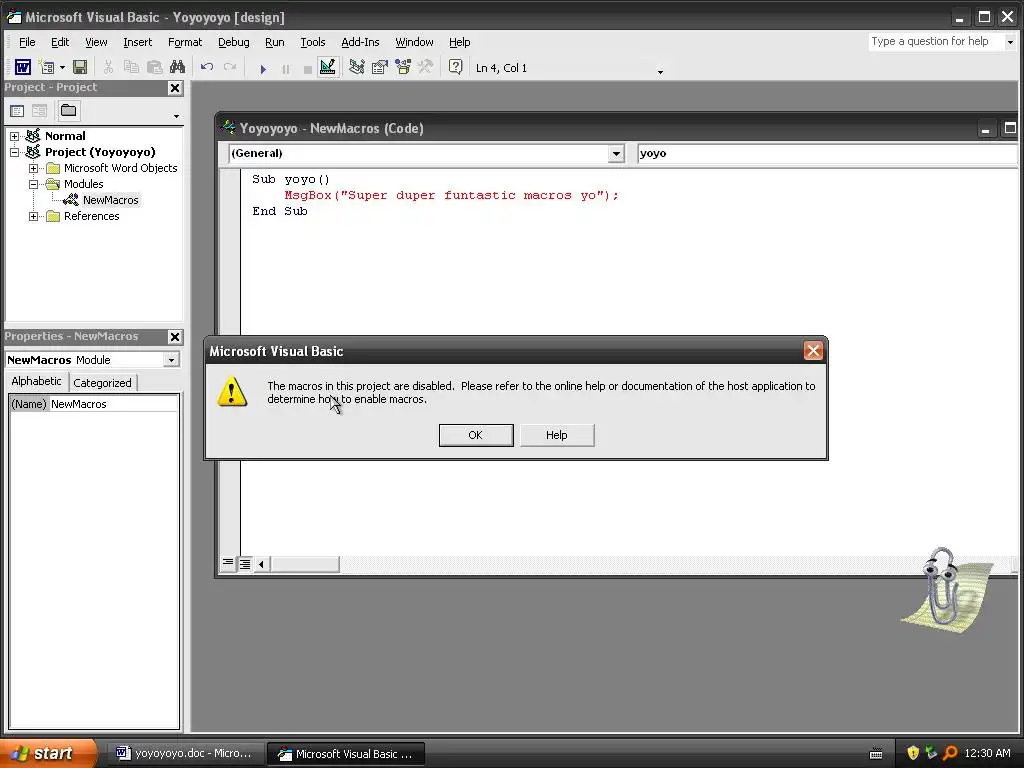1024x768 pixels.
Task: Expand the Normal project node
Action: point(14,136)
